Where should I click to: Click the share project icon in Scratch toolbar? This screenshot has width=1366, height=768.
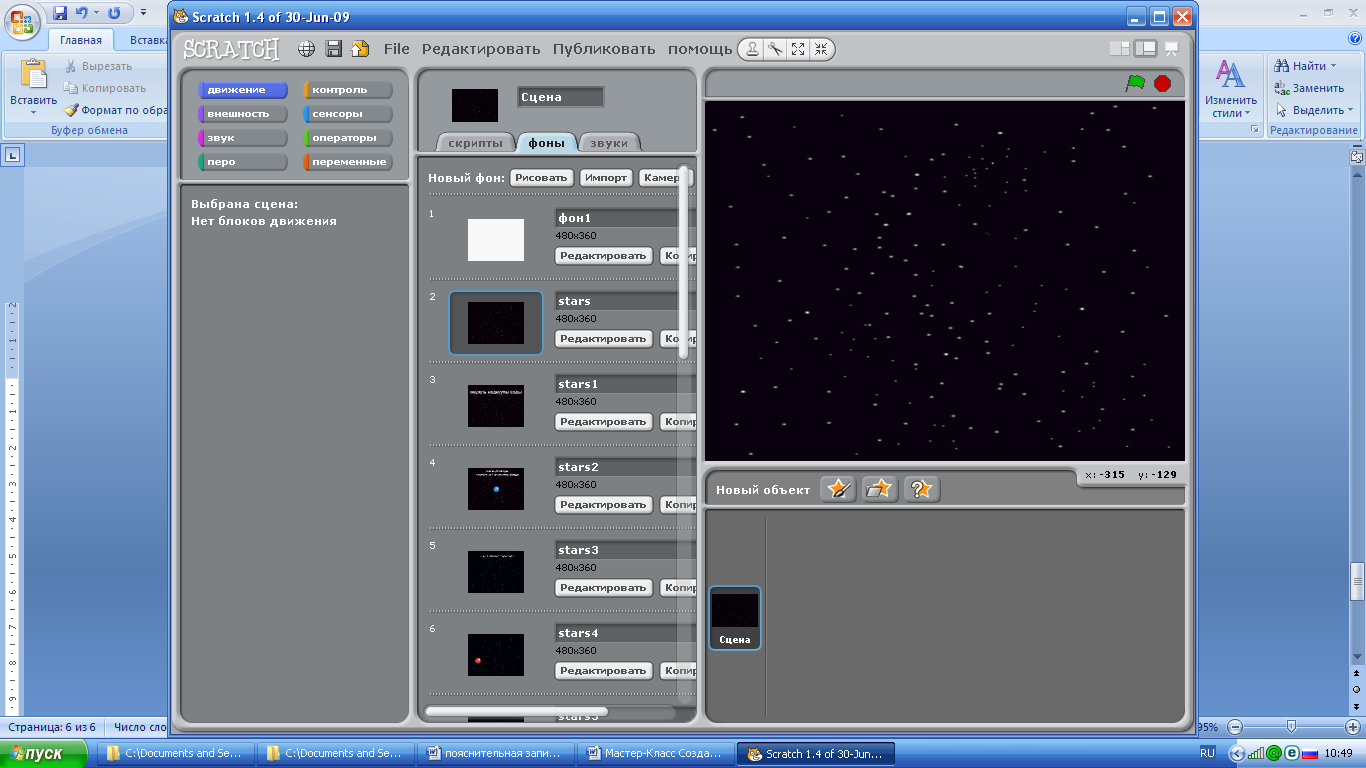pyautogui.click(x=360, y=49)
